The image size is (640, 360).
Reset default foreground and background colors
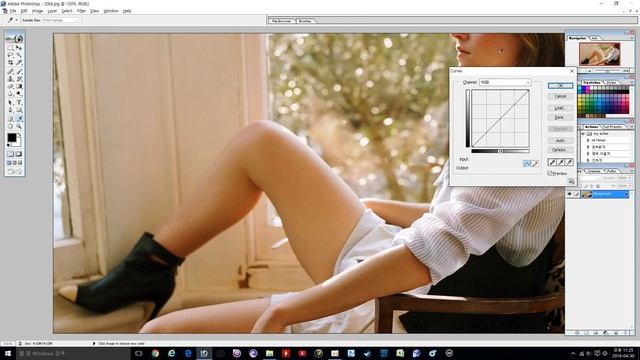coord(9,144)
